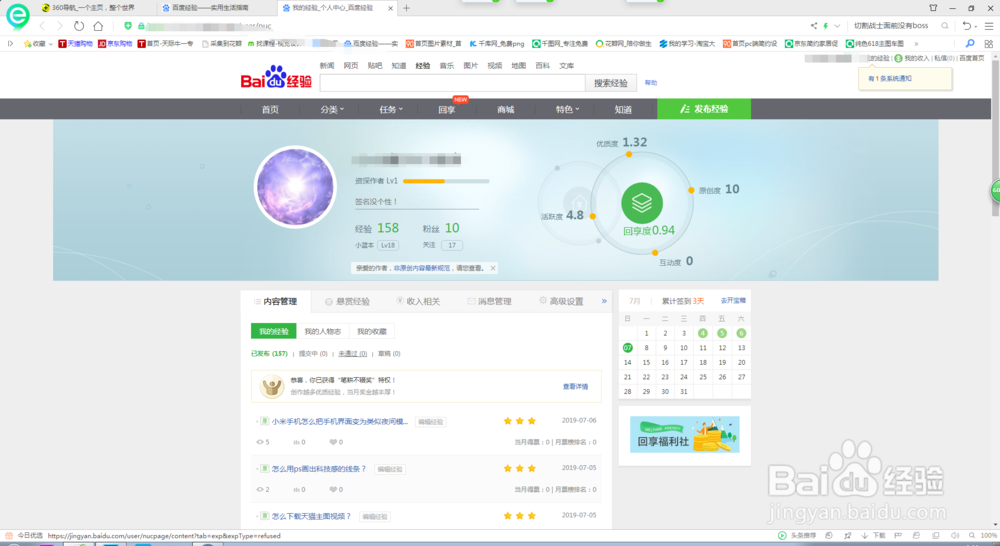1000x546 pixels.
Task: Open the extensions grid icon
Action: click(x=989, y=43)
